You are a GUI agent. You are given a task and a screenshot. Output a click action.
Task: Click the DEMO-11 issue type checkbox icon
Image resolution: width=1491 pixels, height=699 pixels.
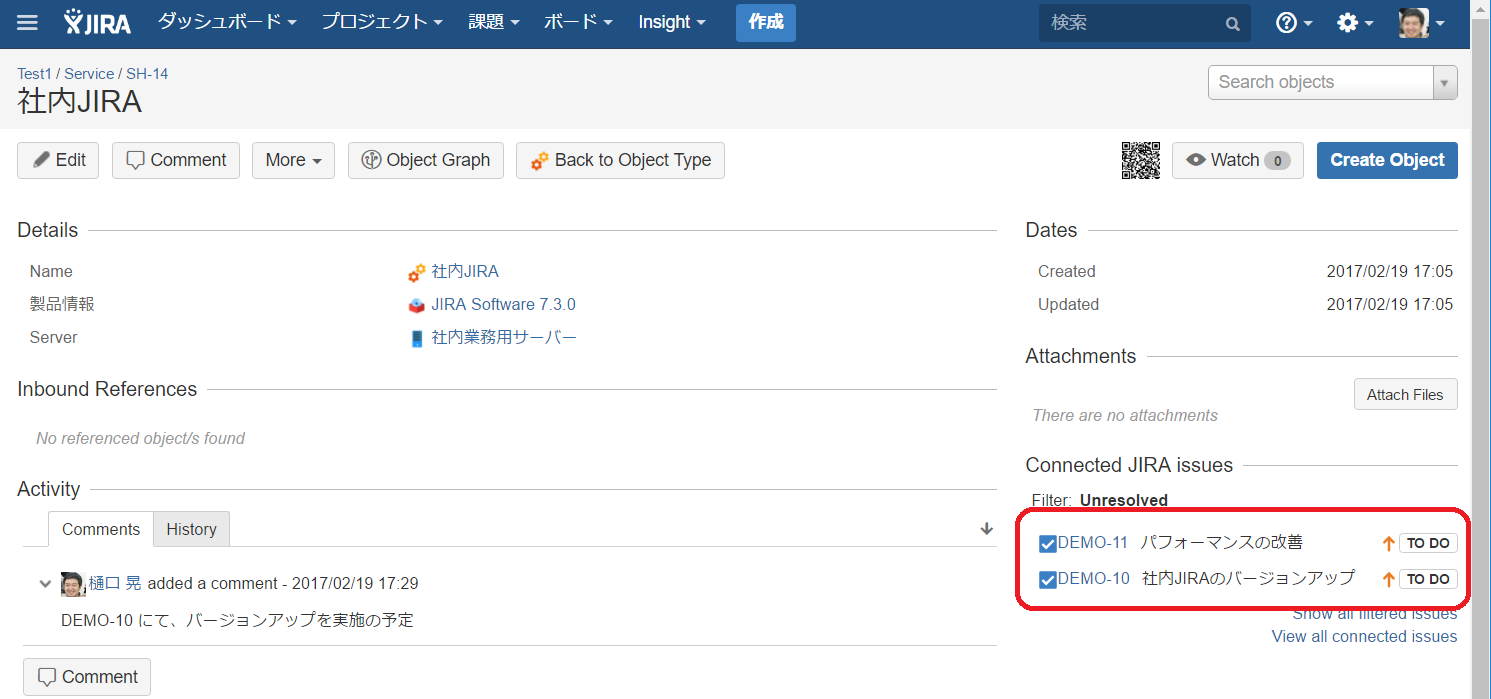click(1048, 544)
